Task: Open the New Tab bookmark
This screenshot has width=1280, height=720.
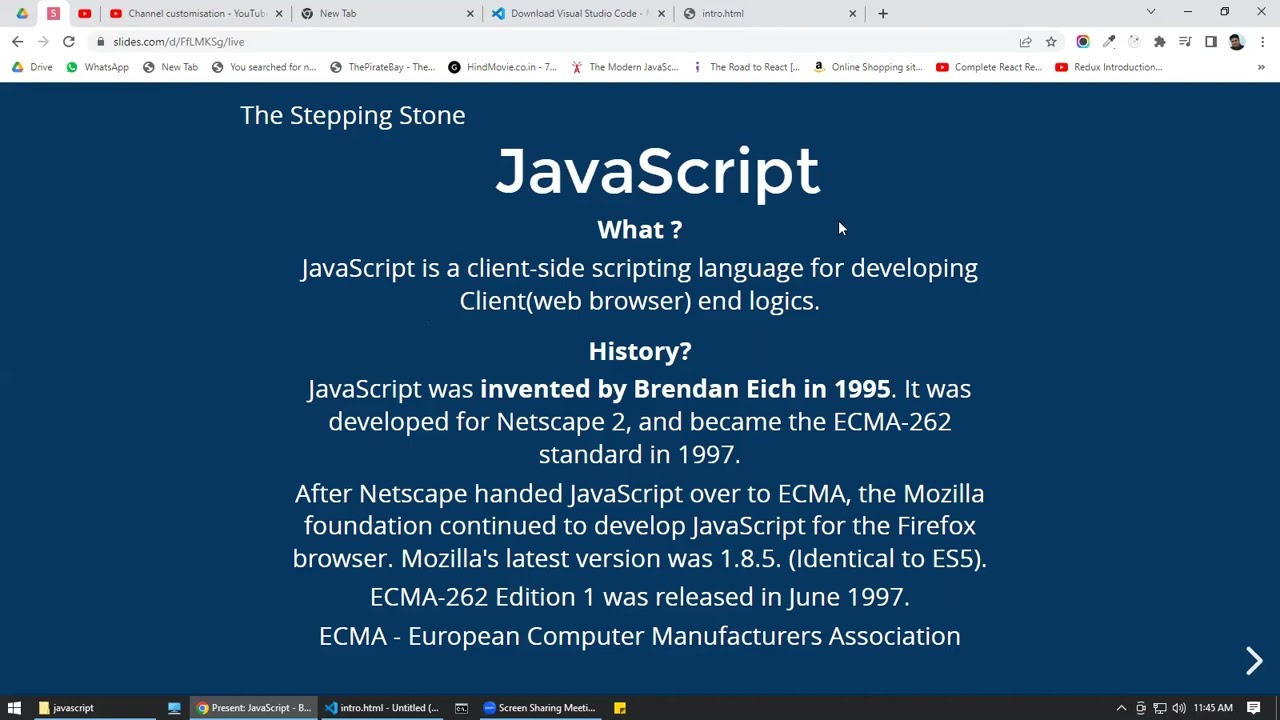Action: click(x=170, y=67)
